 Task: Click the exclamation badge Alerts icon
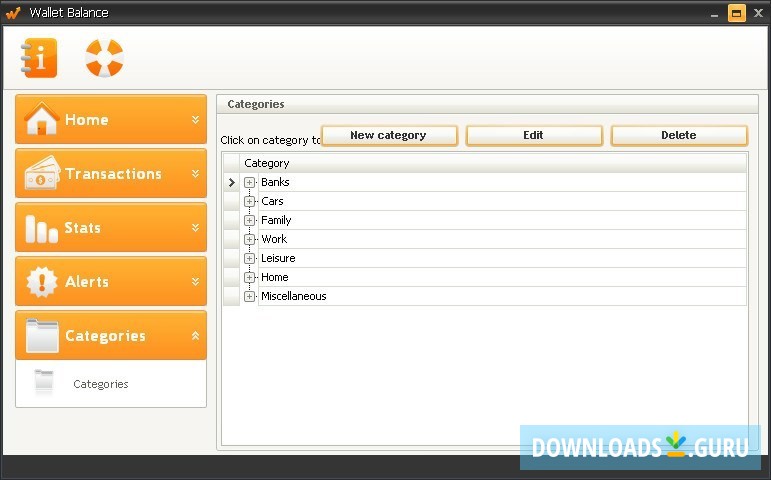click(x=42, y=282)
